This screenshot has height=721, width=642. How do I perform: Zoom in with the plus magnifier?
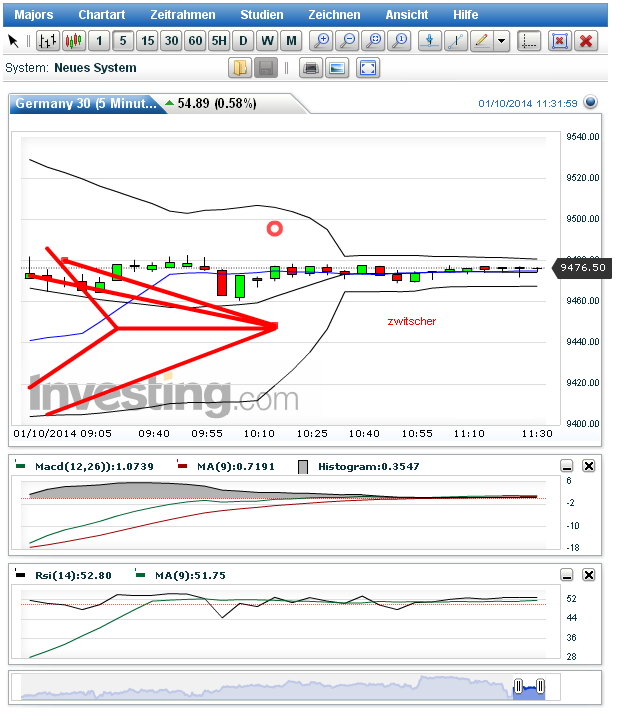pos(321,41)
